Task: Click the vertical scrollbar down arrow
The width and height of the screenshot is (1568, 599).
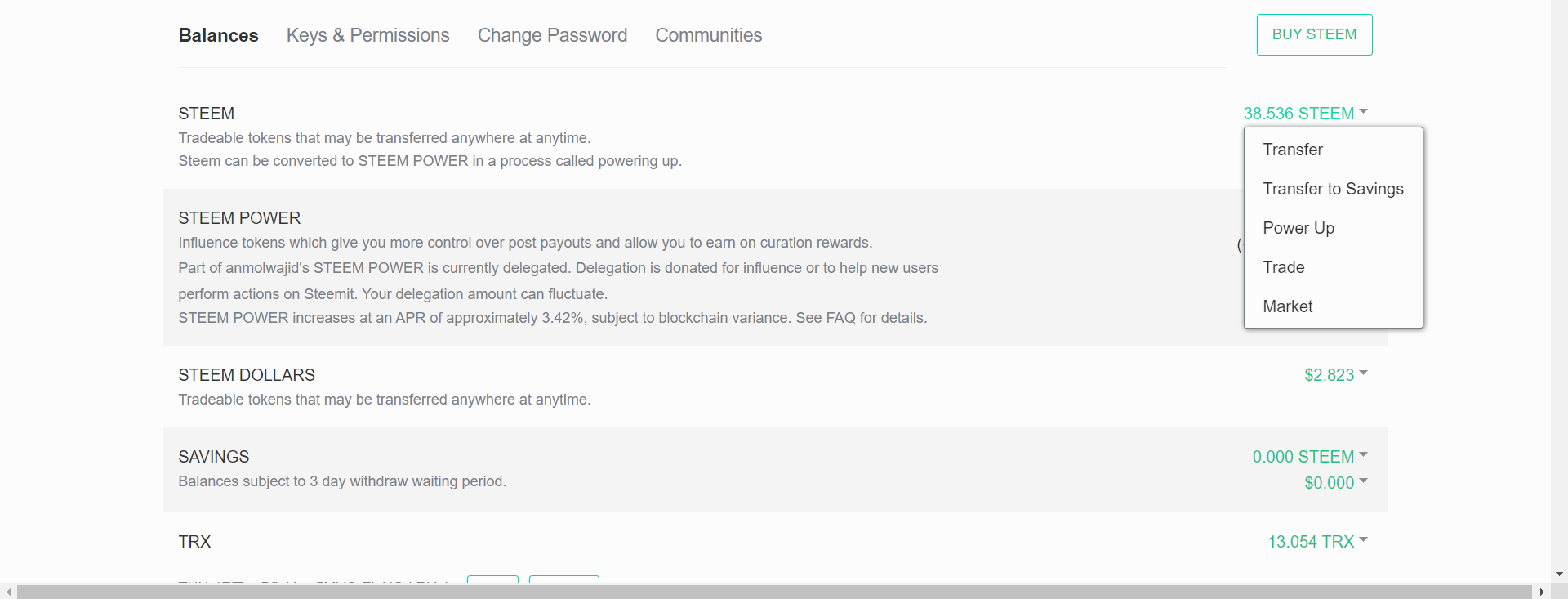Action: pyautogui.click(x=1559, y=574)
